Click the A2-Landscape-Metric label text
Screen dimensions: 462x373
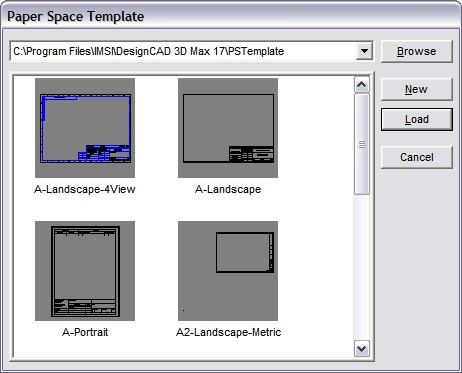point(228,332)
